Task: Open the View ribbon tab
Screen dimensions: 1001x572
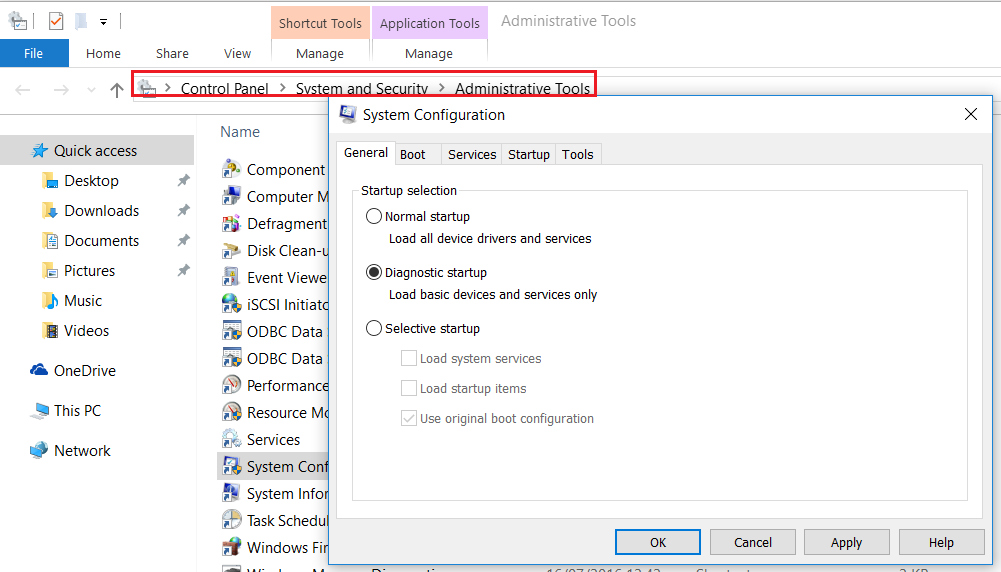Action: 237,53
